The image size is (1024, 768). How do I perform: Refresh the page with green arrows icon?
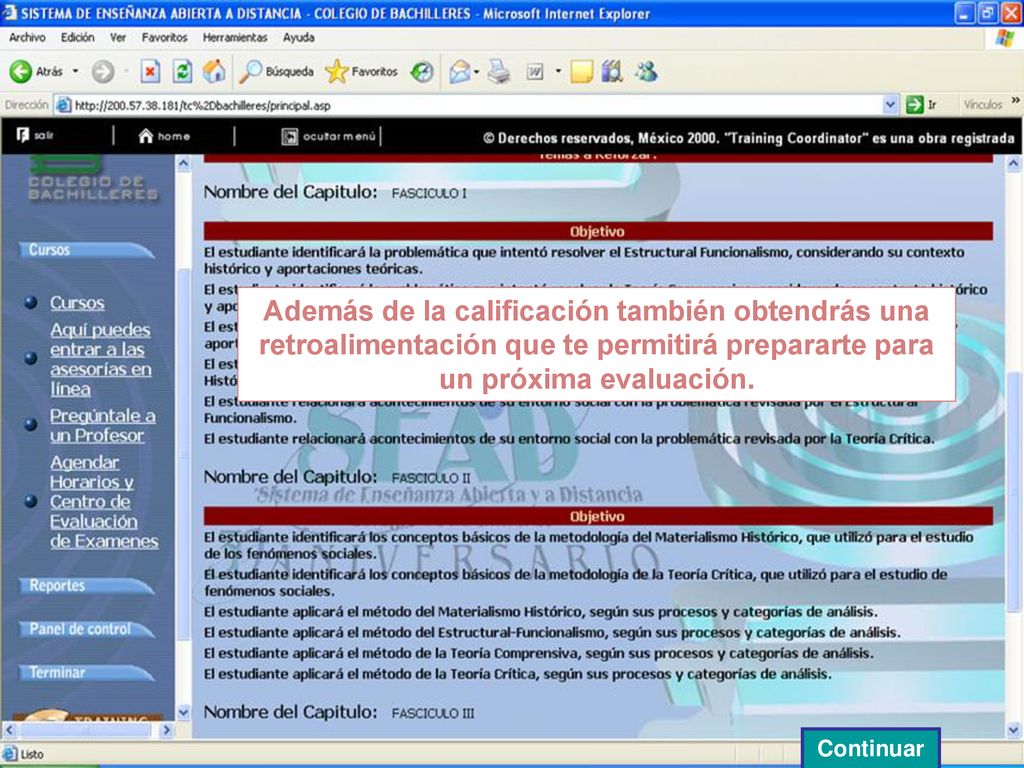[x=182, y=71]
